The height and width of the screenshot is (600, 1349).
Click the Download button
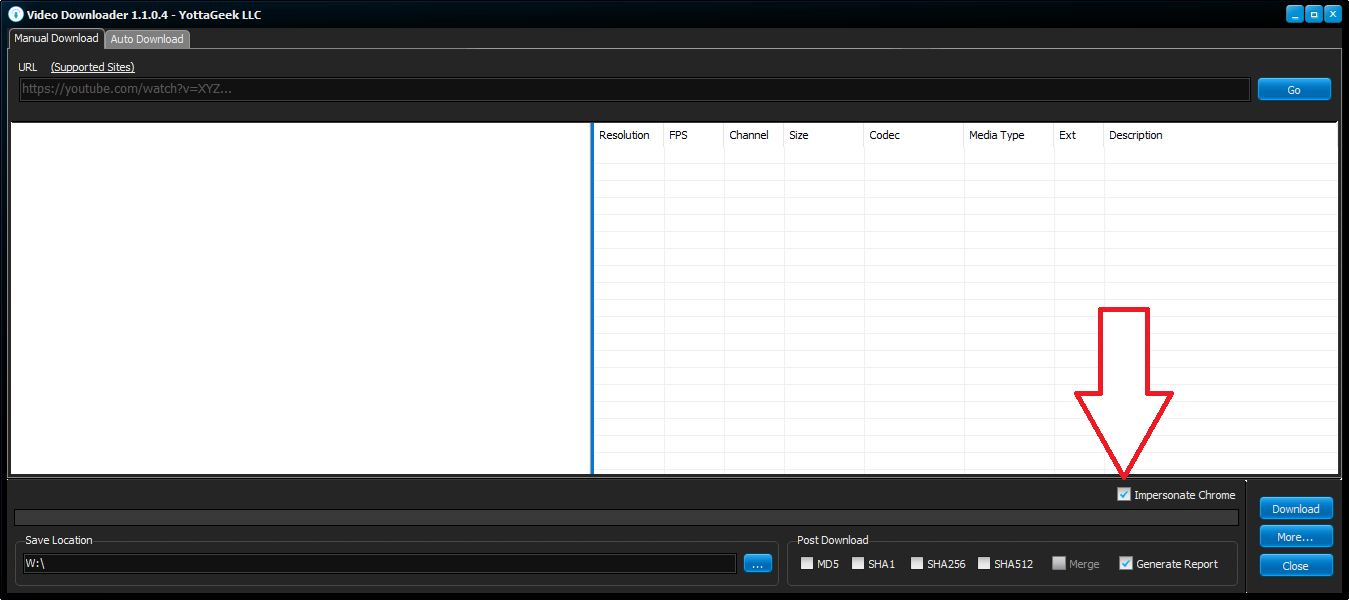click(1296, 509)
